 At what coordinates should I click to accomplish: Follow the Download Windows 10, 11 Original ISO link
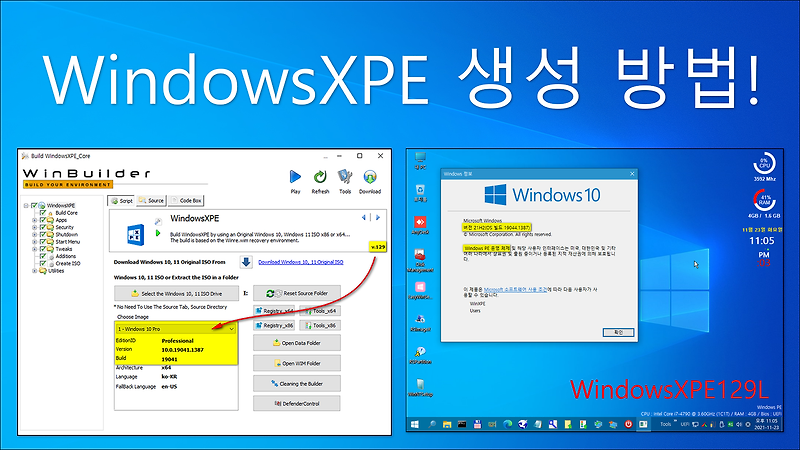[301, 262]
